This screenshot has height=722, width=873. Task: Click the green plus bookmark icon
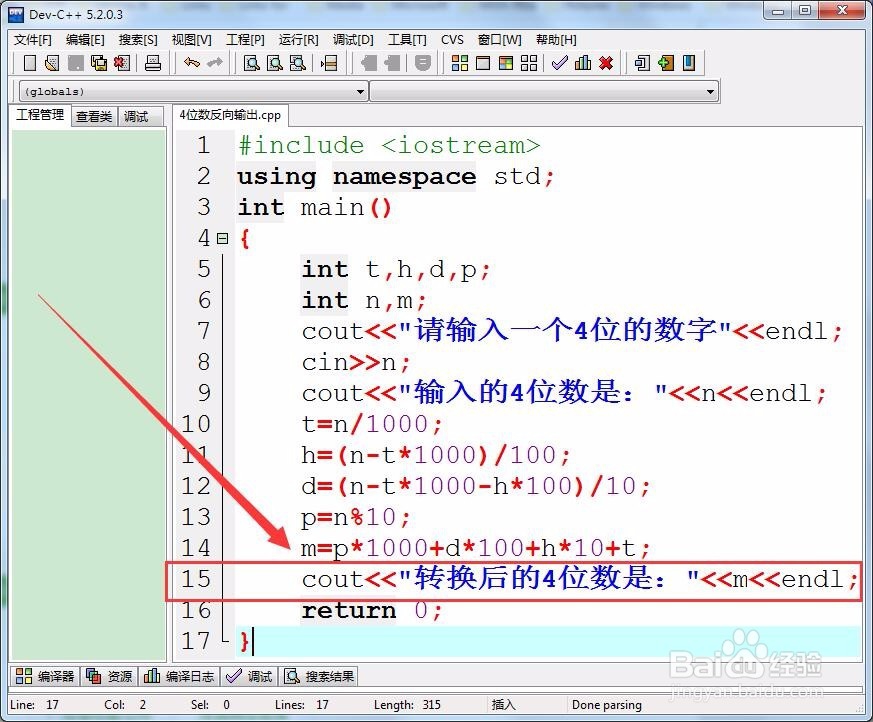pos(665,63)
